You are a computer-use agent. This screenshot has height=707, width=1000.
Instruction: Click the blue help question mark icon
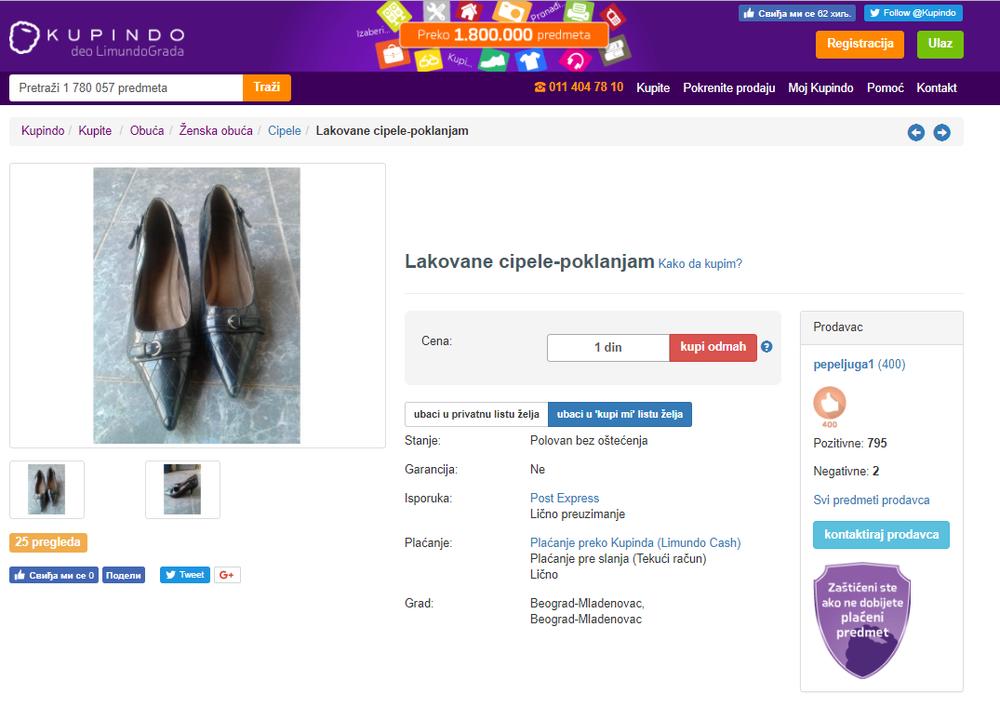[x=766, y=347]
